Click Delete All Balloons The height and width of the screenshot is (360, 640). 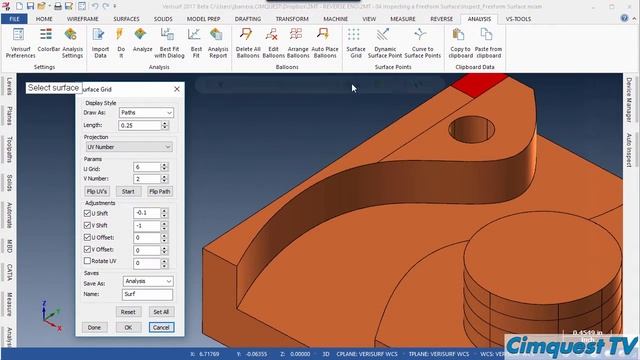click(x=248, y=43)
